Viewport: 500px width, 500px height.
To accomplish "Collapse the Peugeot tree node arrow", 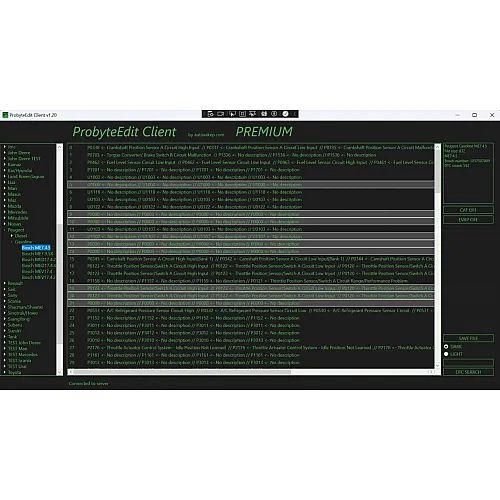I will click(5, 230).
